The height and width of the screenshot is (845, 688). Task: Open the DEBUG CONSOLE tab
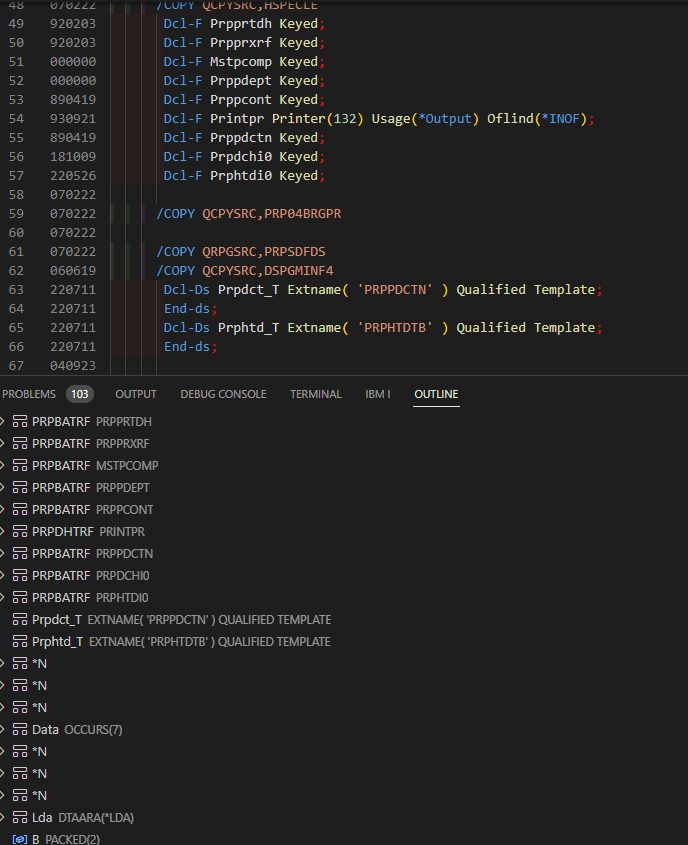pyautogui.click(x=222, y=394)
